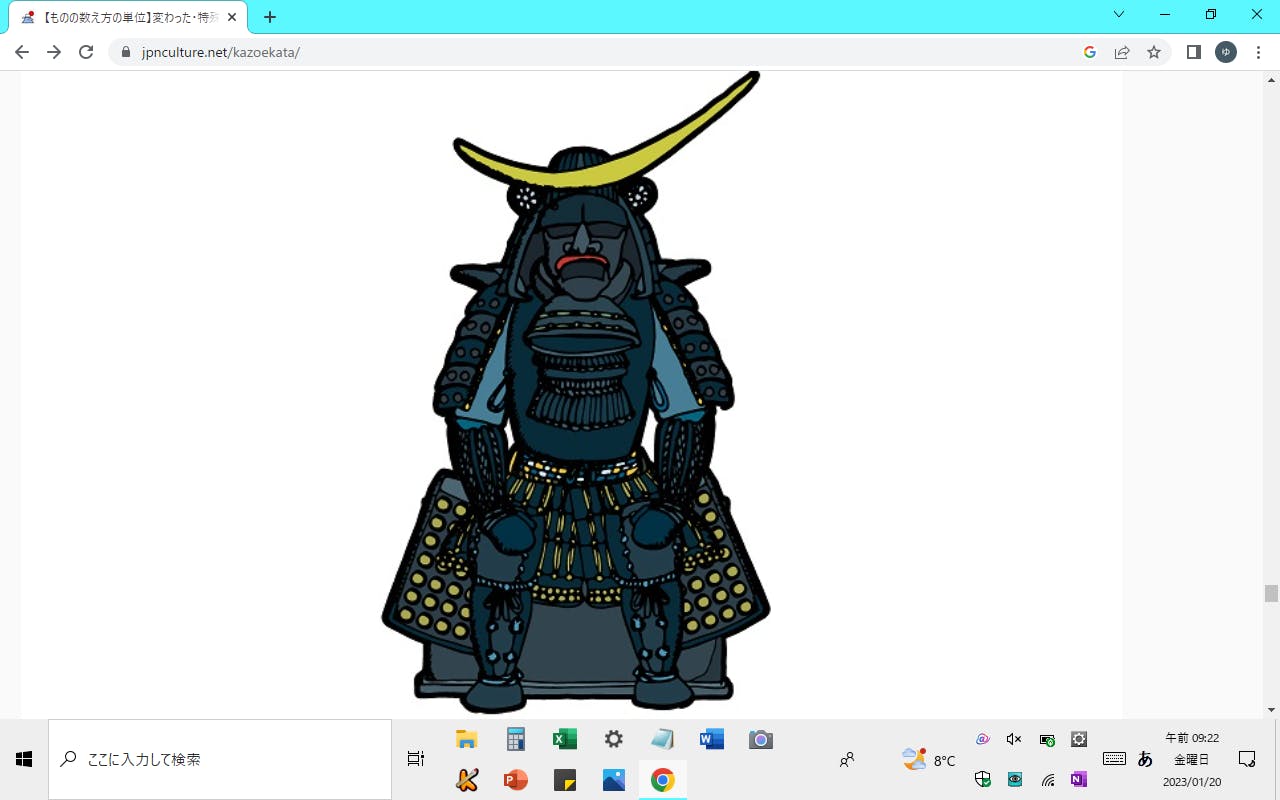
Task: Expand the tab search chevron
Action: pos(1119,15)
